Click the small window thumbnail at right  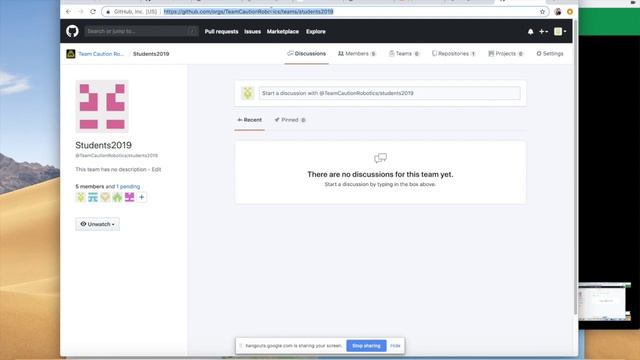(604, 301)
